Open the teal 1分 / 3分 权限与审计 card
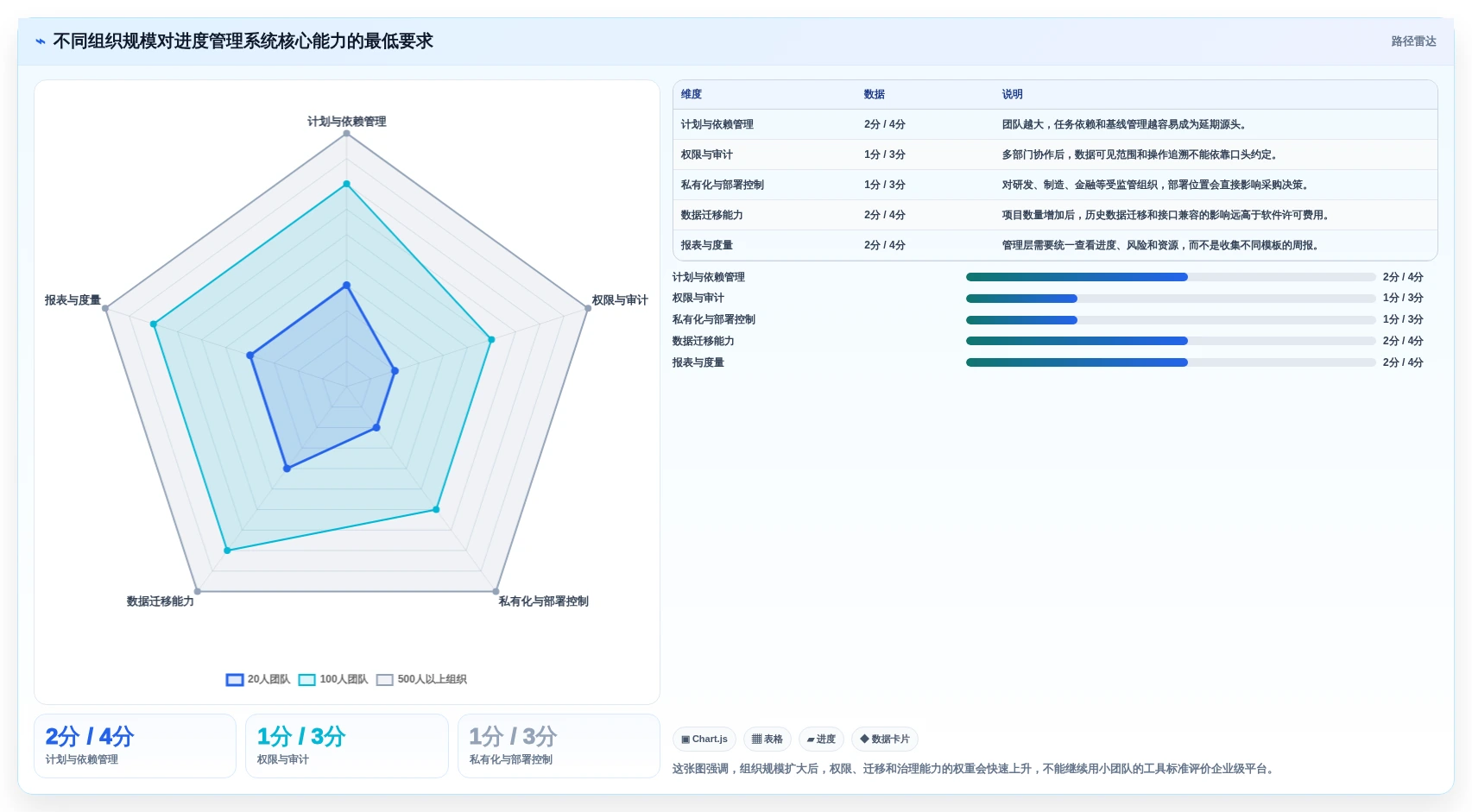 tap(347, 746)
